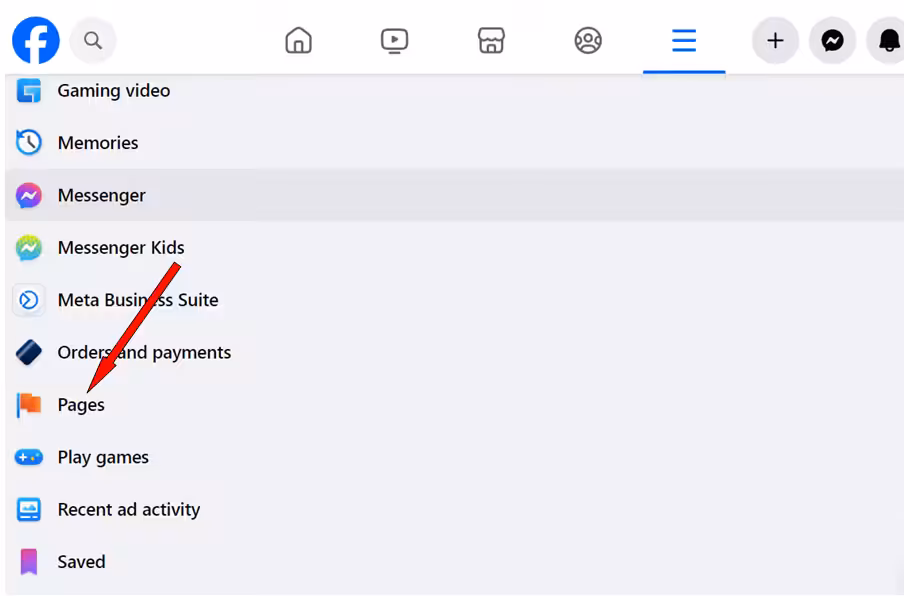
Task: Open Recent ad activity label
Action: point(129,510)
